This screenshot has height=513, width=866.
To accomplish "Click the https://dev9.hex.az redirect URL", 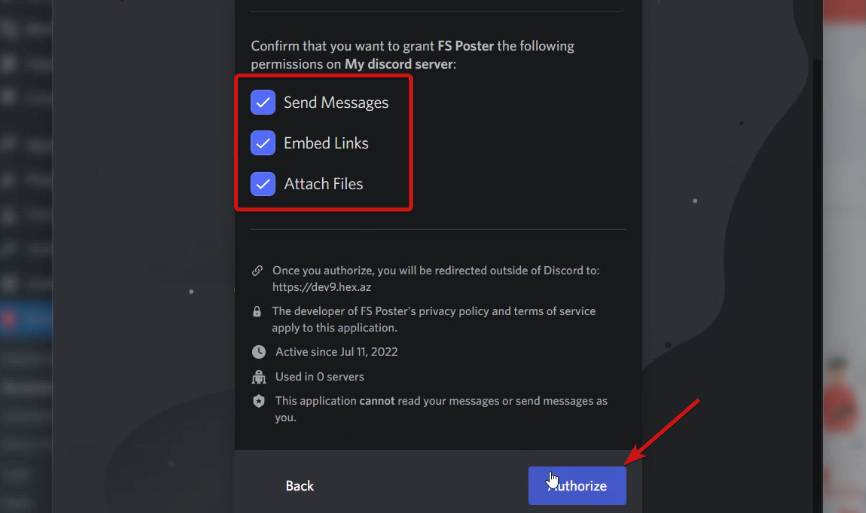I will tap(321, 287).
